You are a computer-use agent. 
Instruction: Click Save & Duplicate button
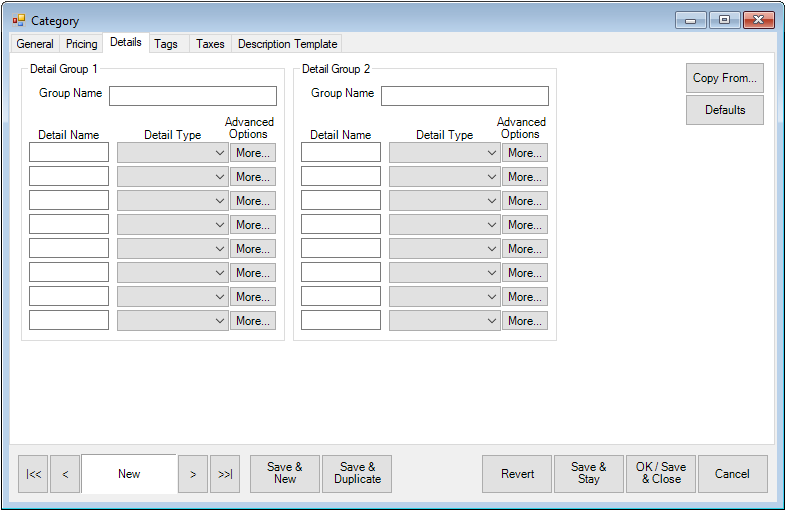357,474
